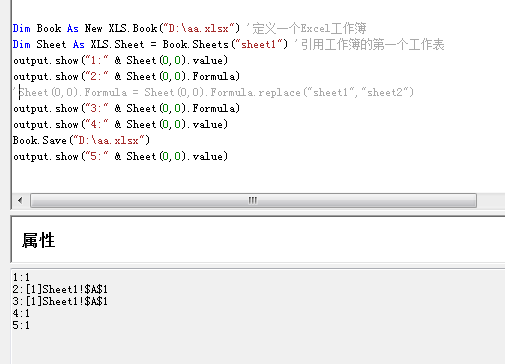Image resolution: width=505 pixels, height=364 pixels.
Task: Click the Book.Save code line
Action: click(81, 140)
